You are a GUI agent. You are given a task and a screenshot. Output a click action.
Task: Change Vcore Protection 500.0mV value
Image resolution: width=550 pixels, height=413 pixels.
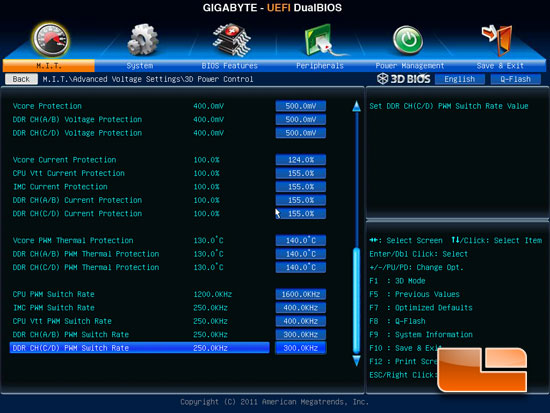pyautogui.click(x=301, y=106)
